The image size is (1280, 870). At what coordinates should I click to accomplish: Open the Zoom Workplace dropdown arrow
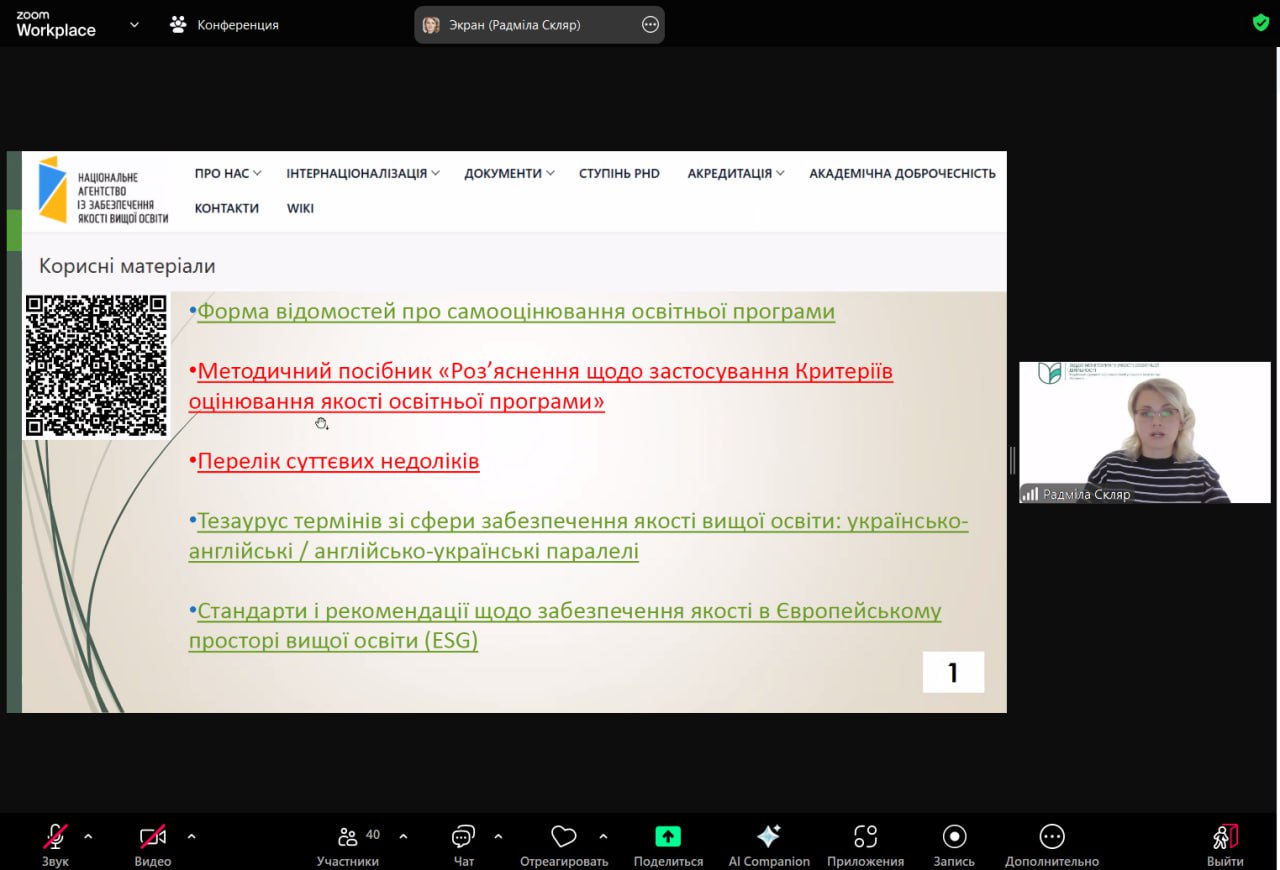[134, 25]
